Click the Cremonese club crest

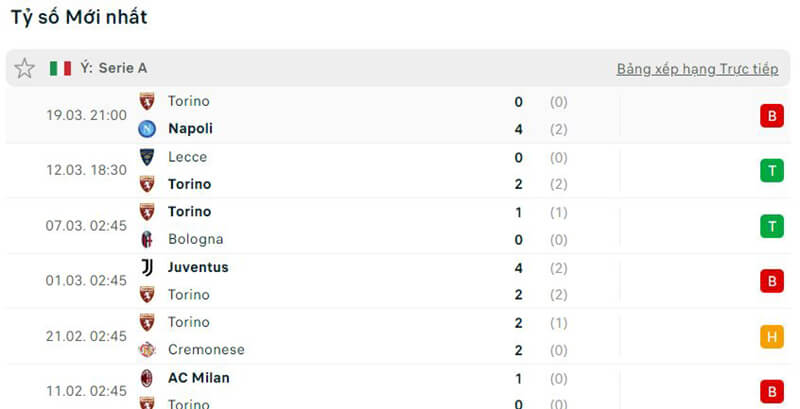coord(147,350)
